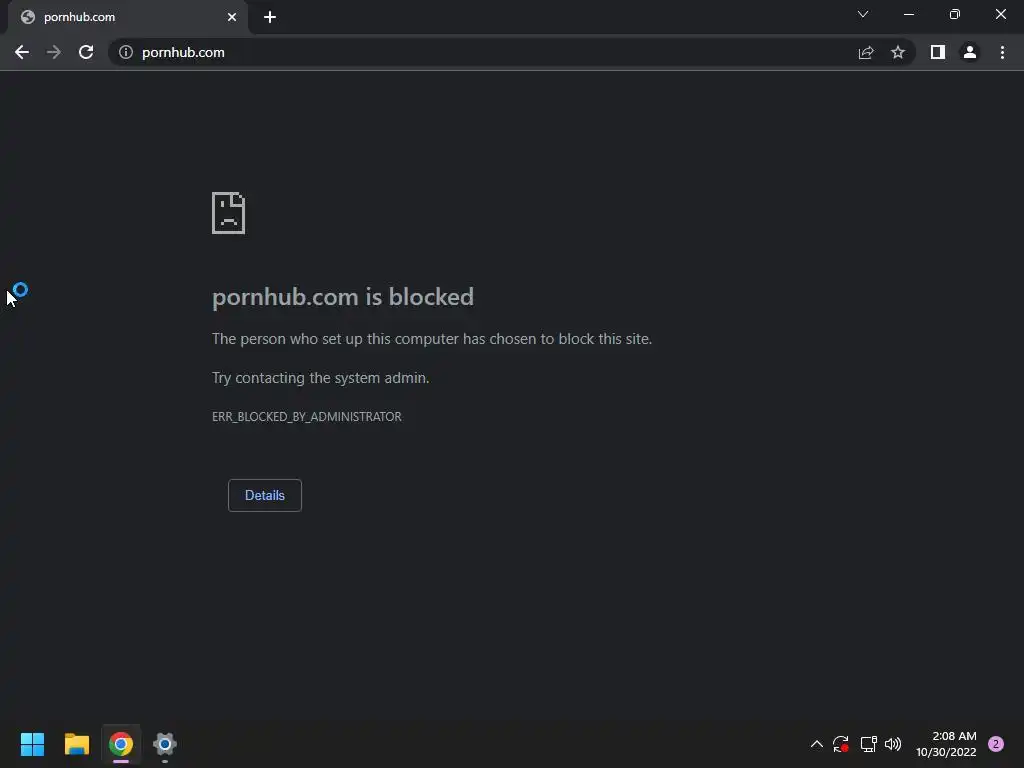This screenshot has height=768, width=1024.
Task: Expand the tab search dropdown
Action: 863,14
